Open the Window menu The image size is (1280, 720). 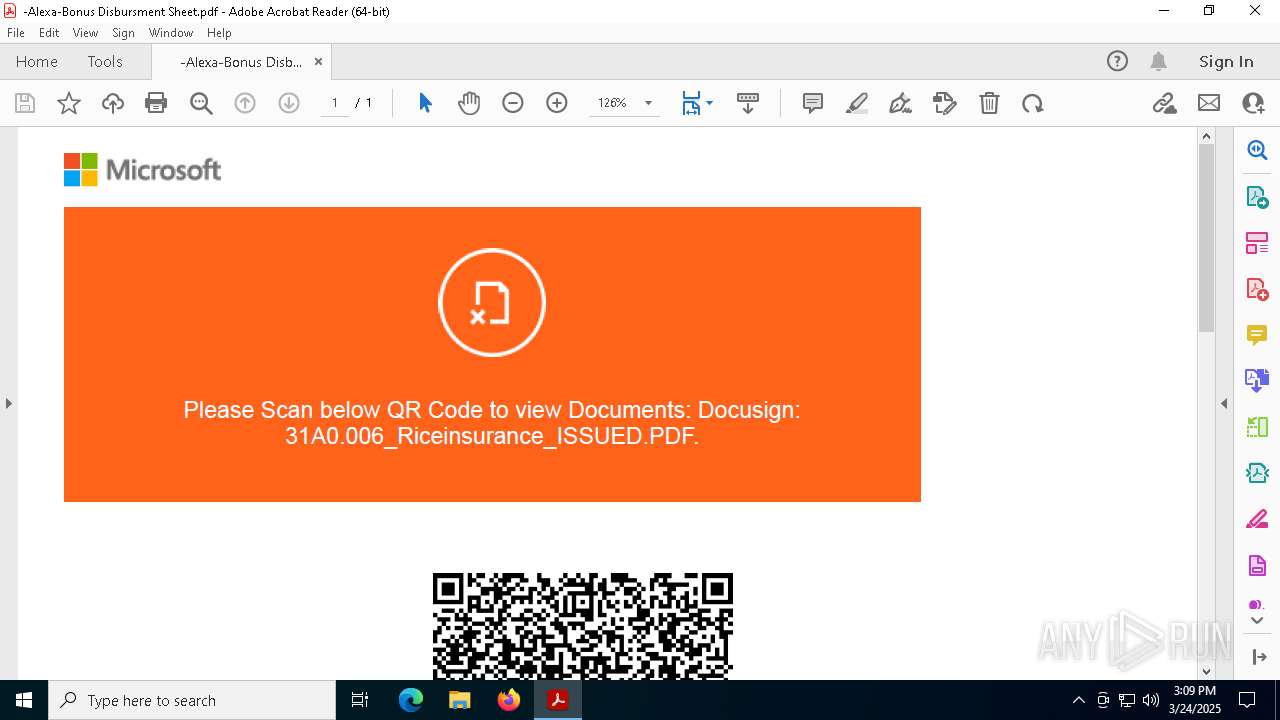(x=171, y=33)
